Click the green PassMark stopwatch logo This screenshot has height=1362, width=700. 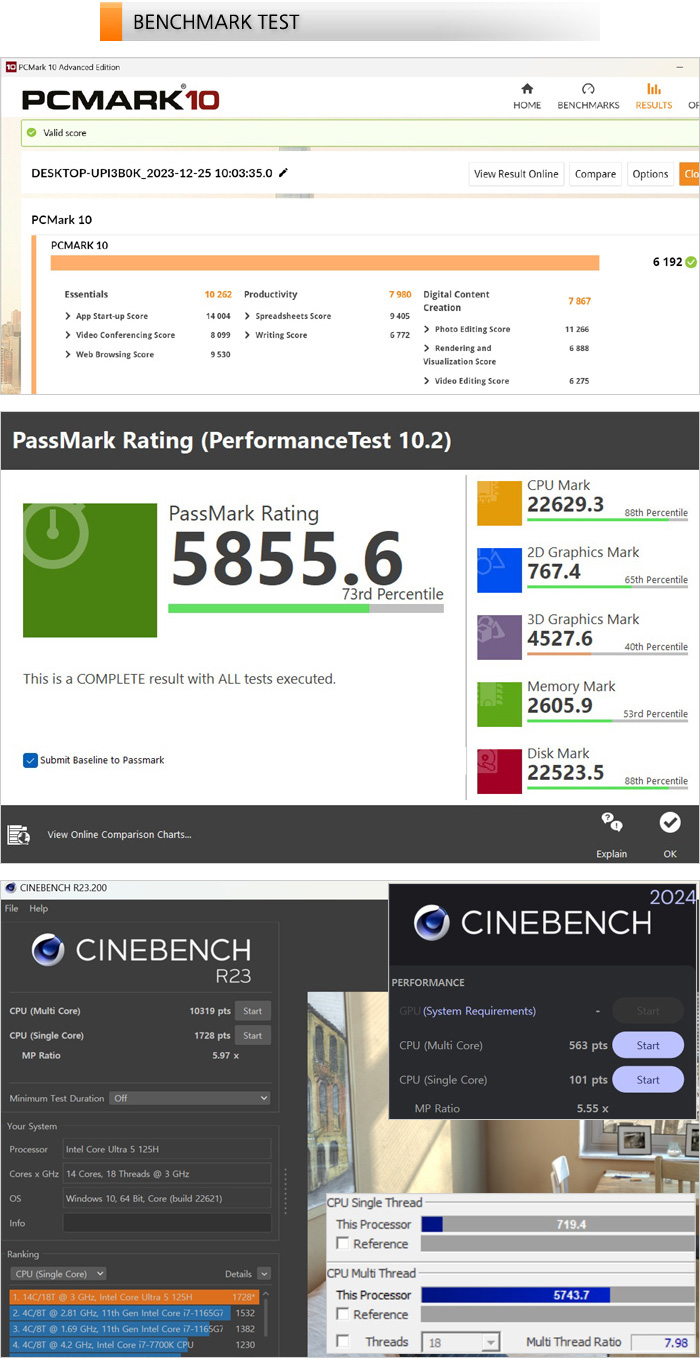90,570
